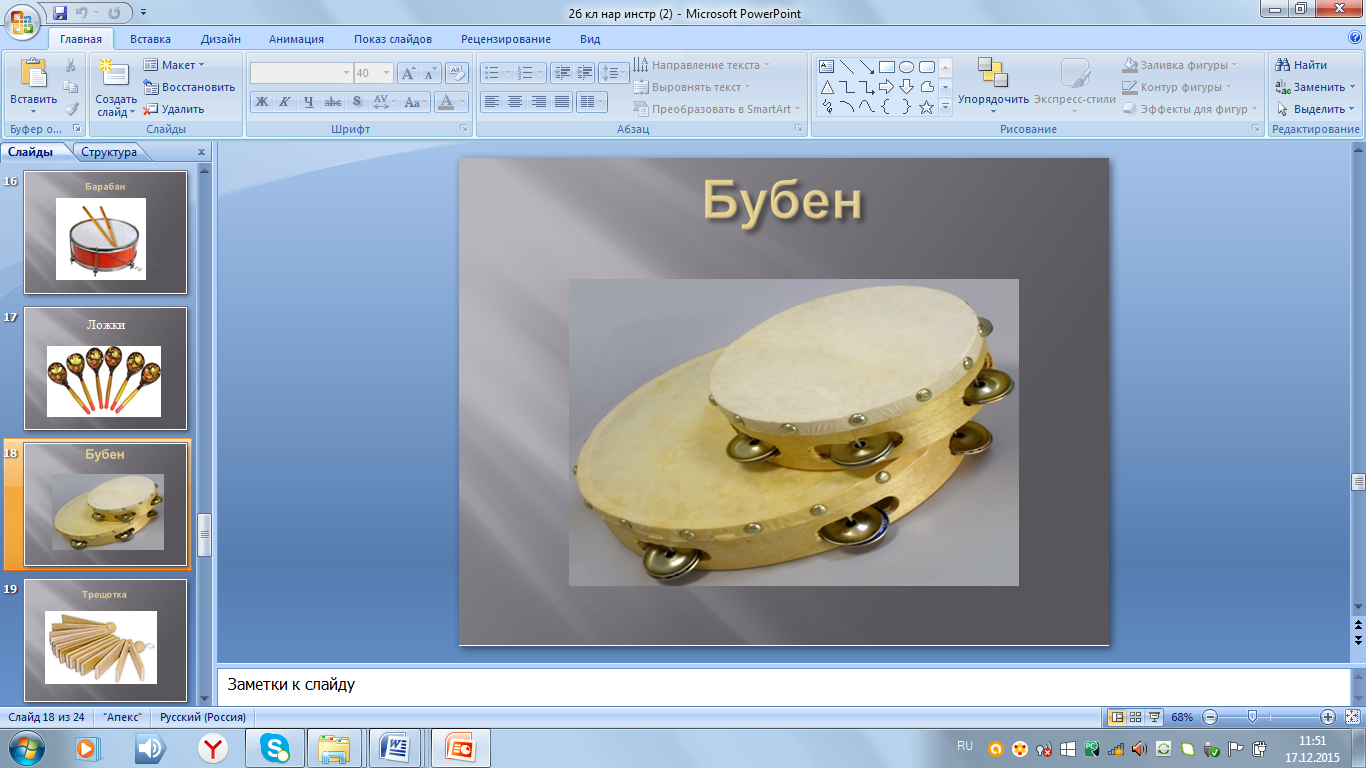Clear all formatting eraser icon
1366x768 pixels.
click(x=457, y=73)
